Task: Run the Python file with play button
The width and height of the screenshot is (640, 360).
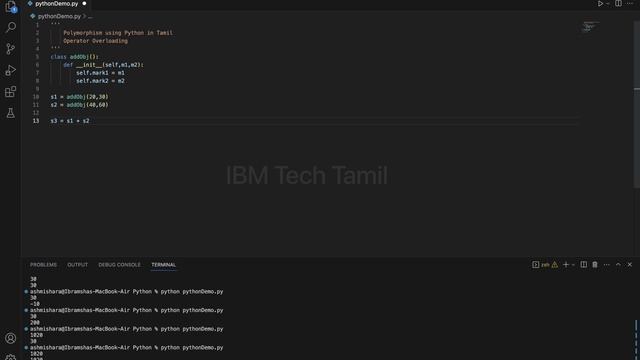Action: click(x=600, y=4)
